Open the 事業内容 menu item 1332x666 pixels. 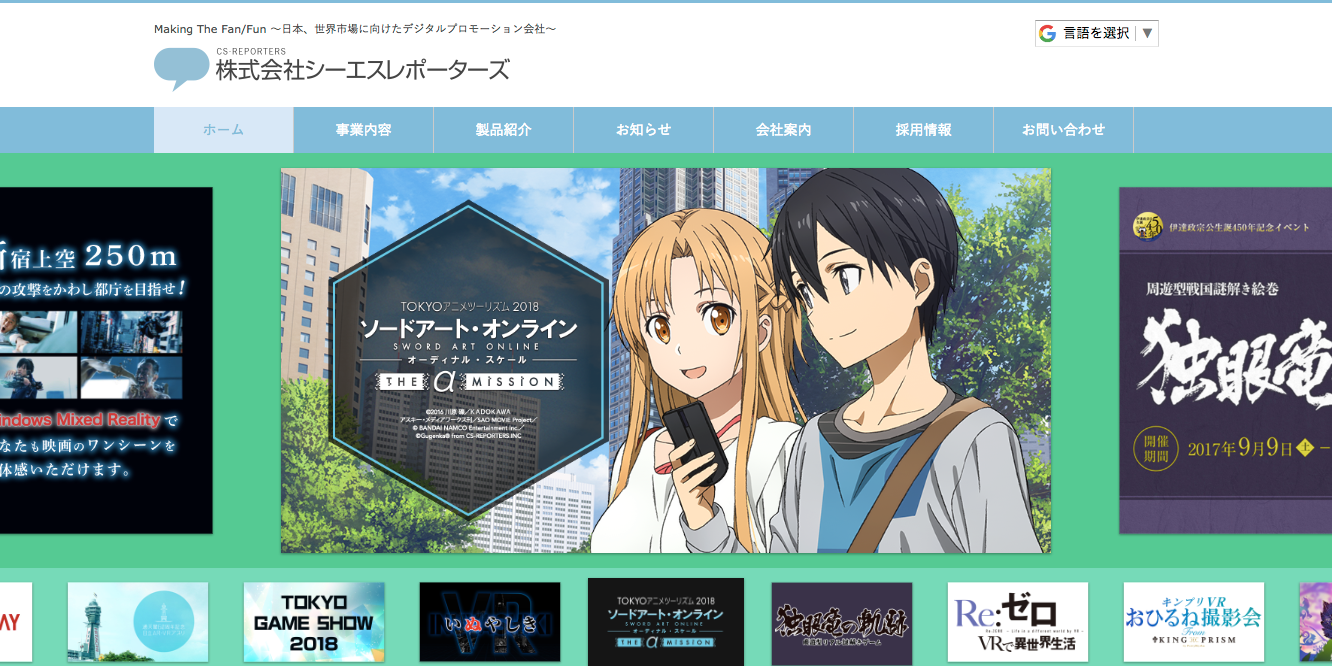click(363, 130)
